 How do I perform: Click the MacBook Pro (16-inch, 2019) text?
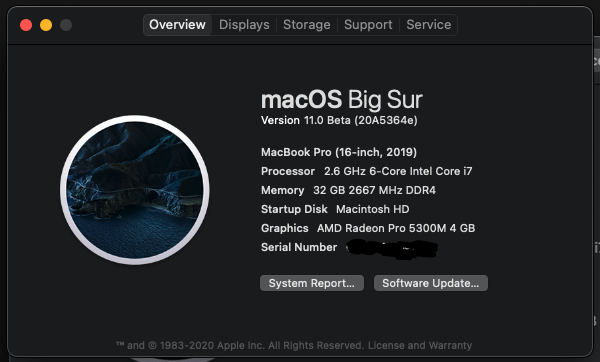pos(339,152)
